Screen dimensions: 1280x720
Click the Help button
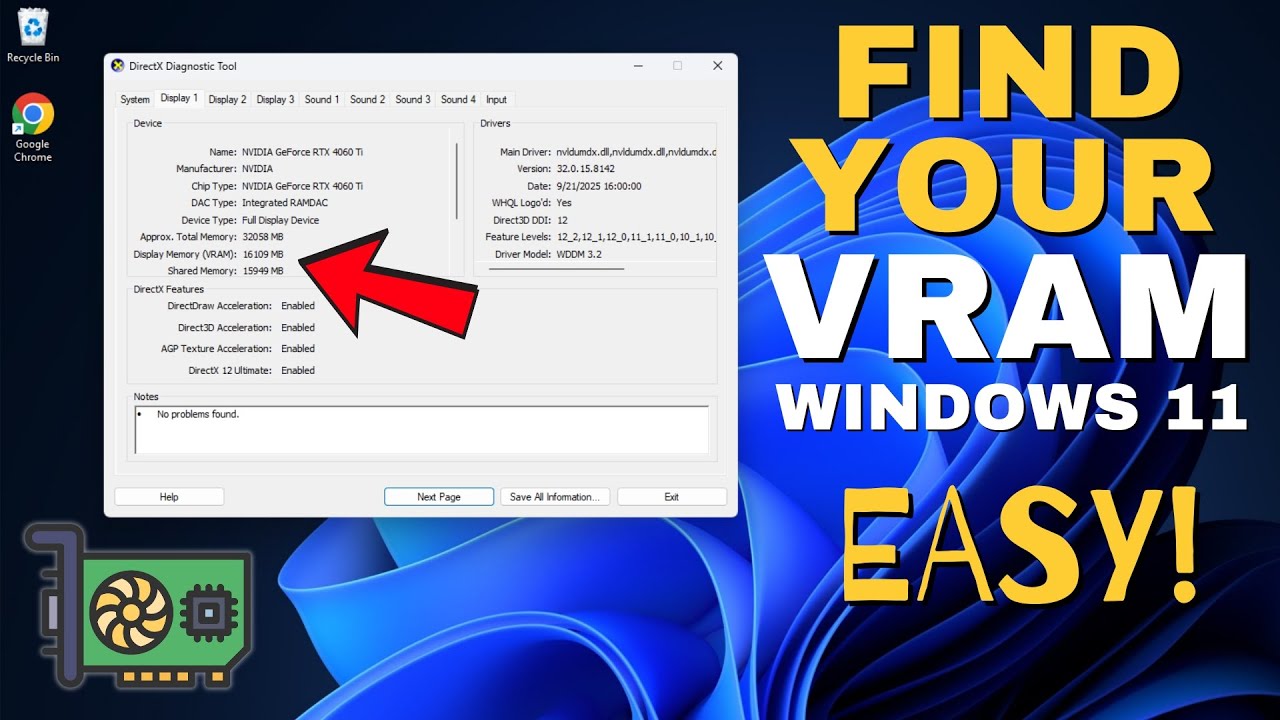pos(169,497)
